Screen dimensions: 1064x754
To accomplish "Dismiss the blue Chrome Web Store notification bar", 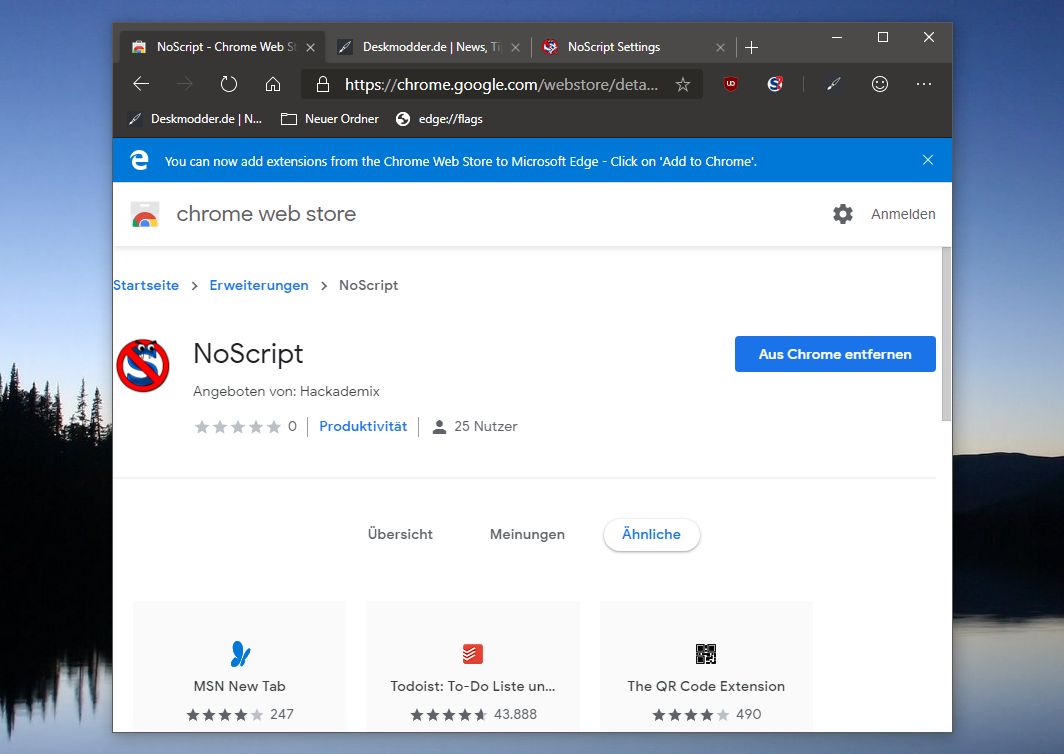I will [928, 160].
